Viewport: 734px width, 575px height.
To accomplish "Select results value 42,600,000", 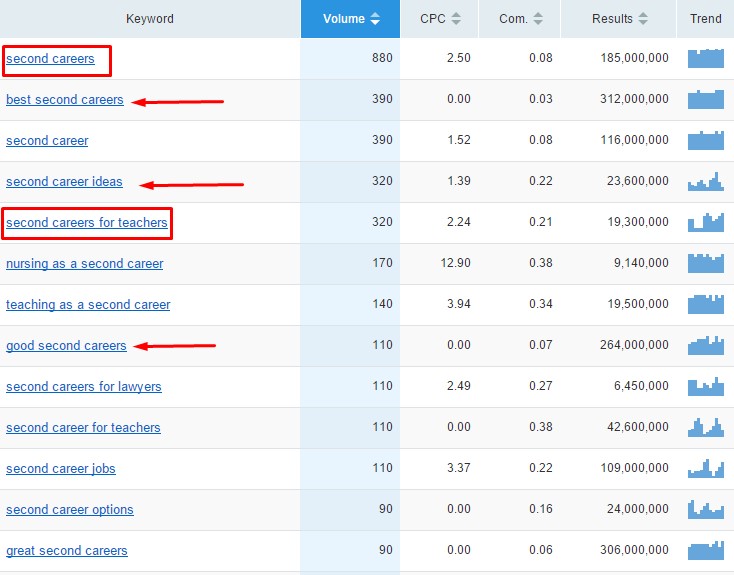I will (x=638, y=427).
